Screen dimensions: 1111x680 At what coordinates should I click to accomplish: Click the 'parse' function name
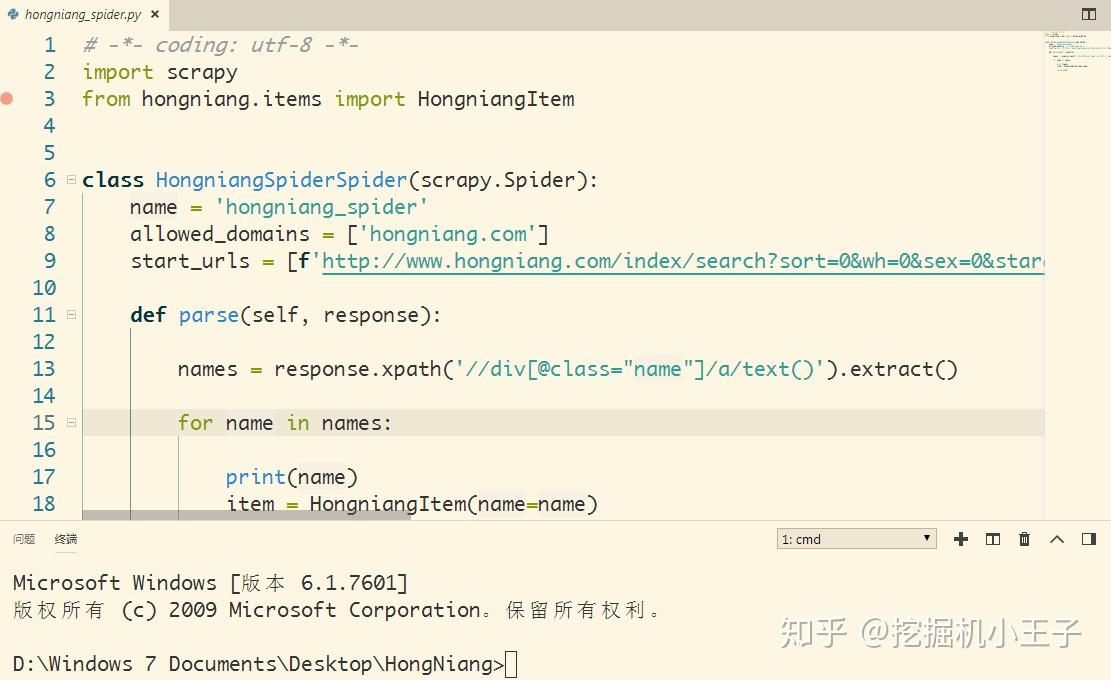pos(208,315)
